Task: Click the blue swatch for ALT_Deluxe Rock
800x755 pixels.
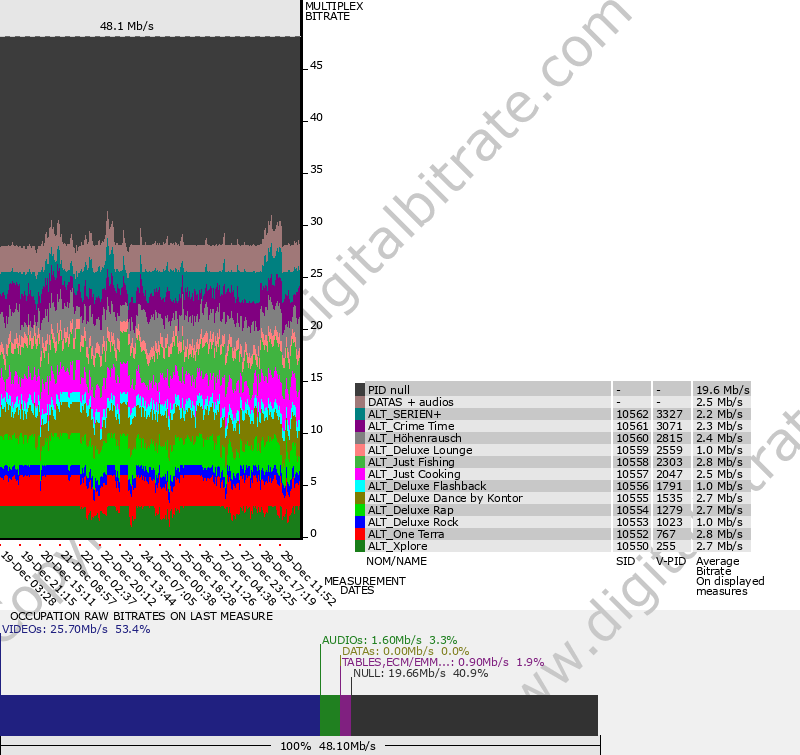Action: pos(358,522)
